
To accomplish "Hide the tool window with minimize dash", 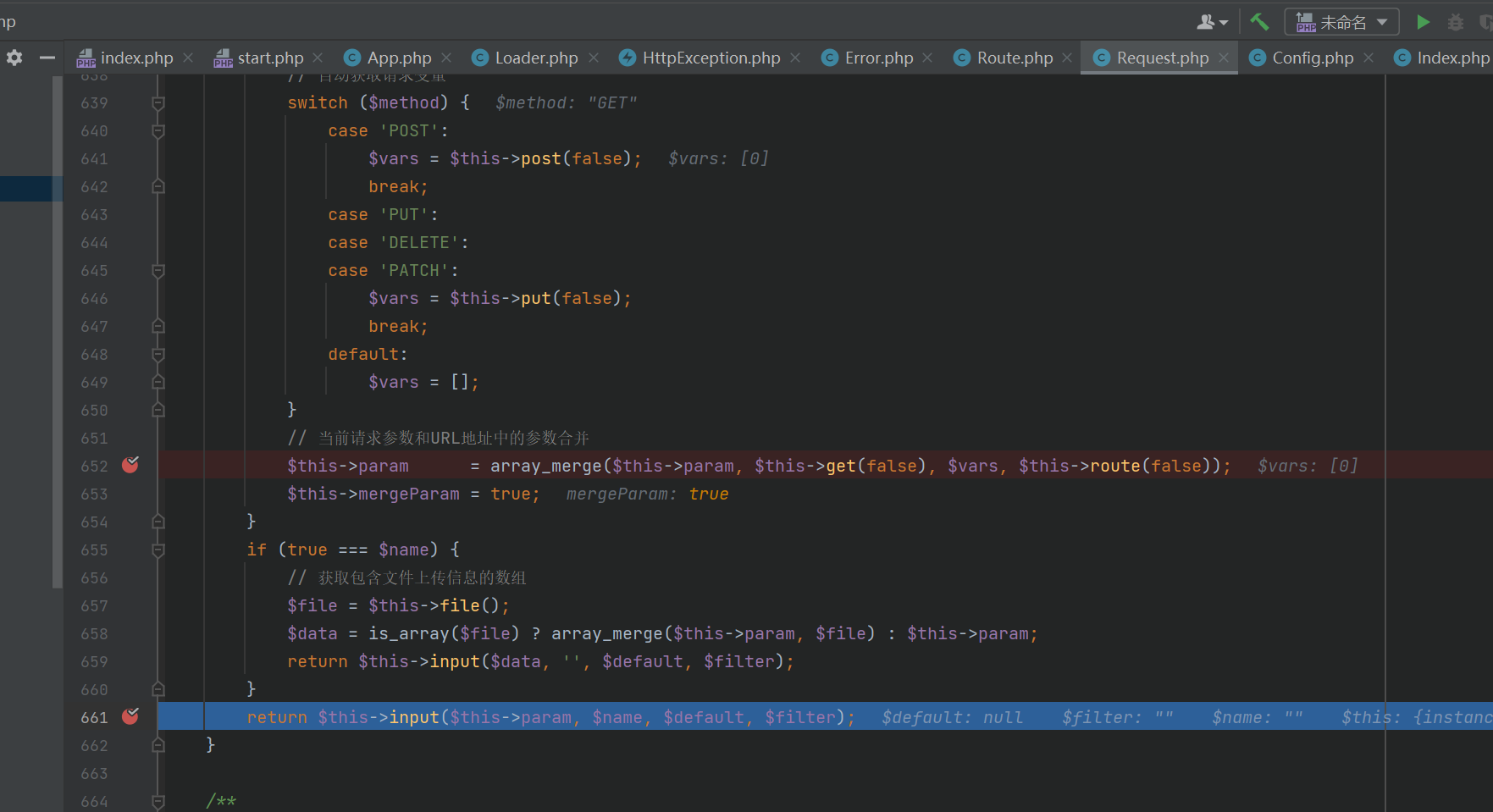I will [x=47, y=58].
